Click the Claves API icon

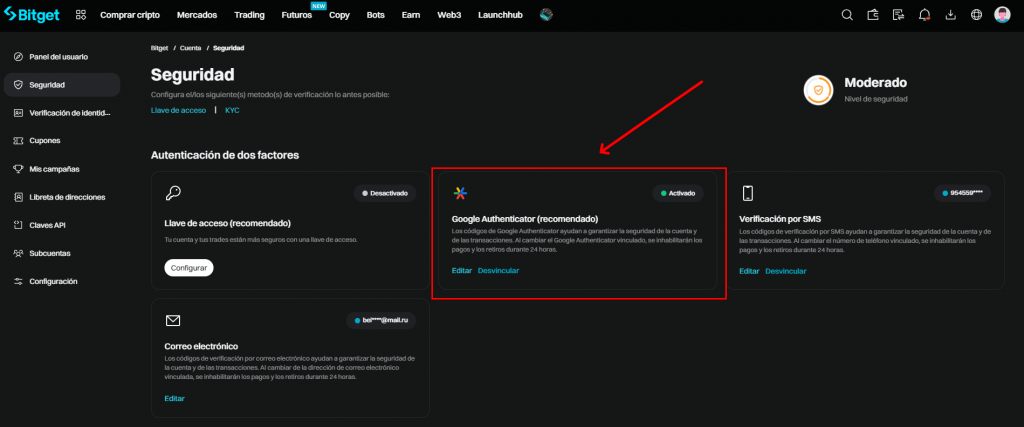18,225
